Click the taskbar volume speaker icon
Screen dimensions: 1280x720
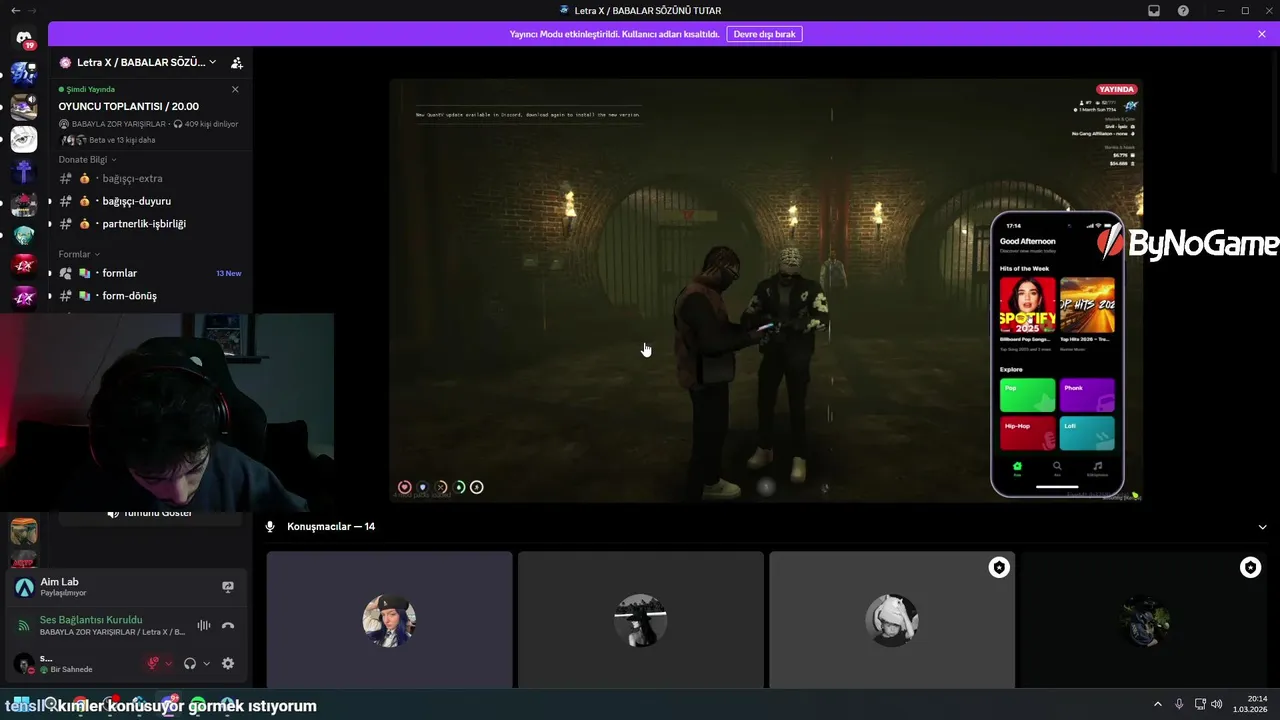(1217, 704)
